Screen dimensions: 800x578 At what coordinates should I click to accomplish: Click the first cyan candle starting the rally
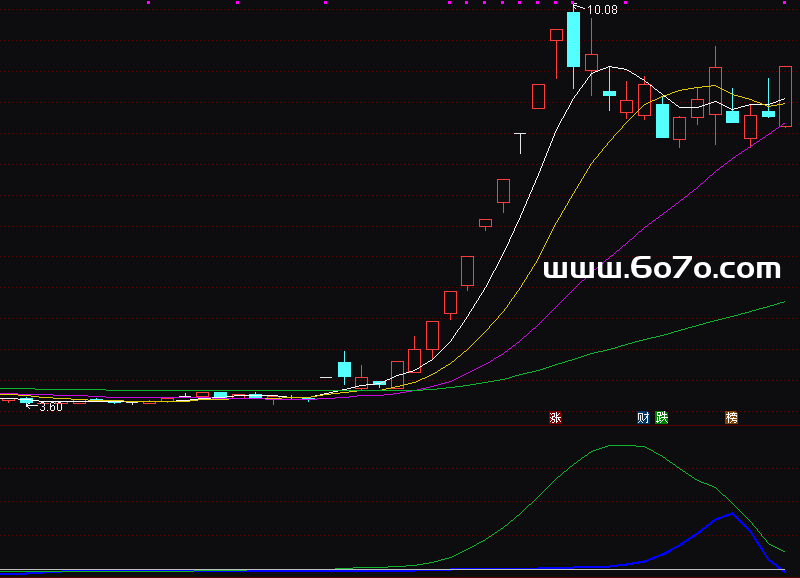pos(344,369)
